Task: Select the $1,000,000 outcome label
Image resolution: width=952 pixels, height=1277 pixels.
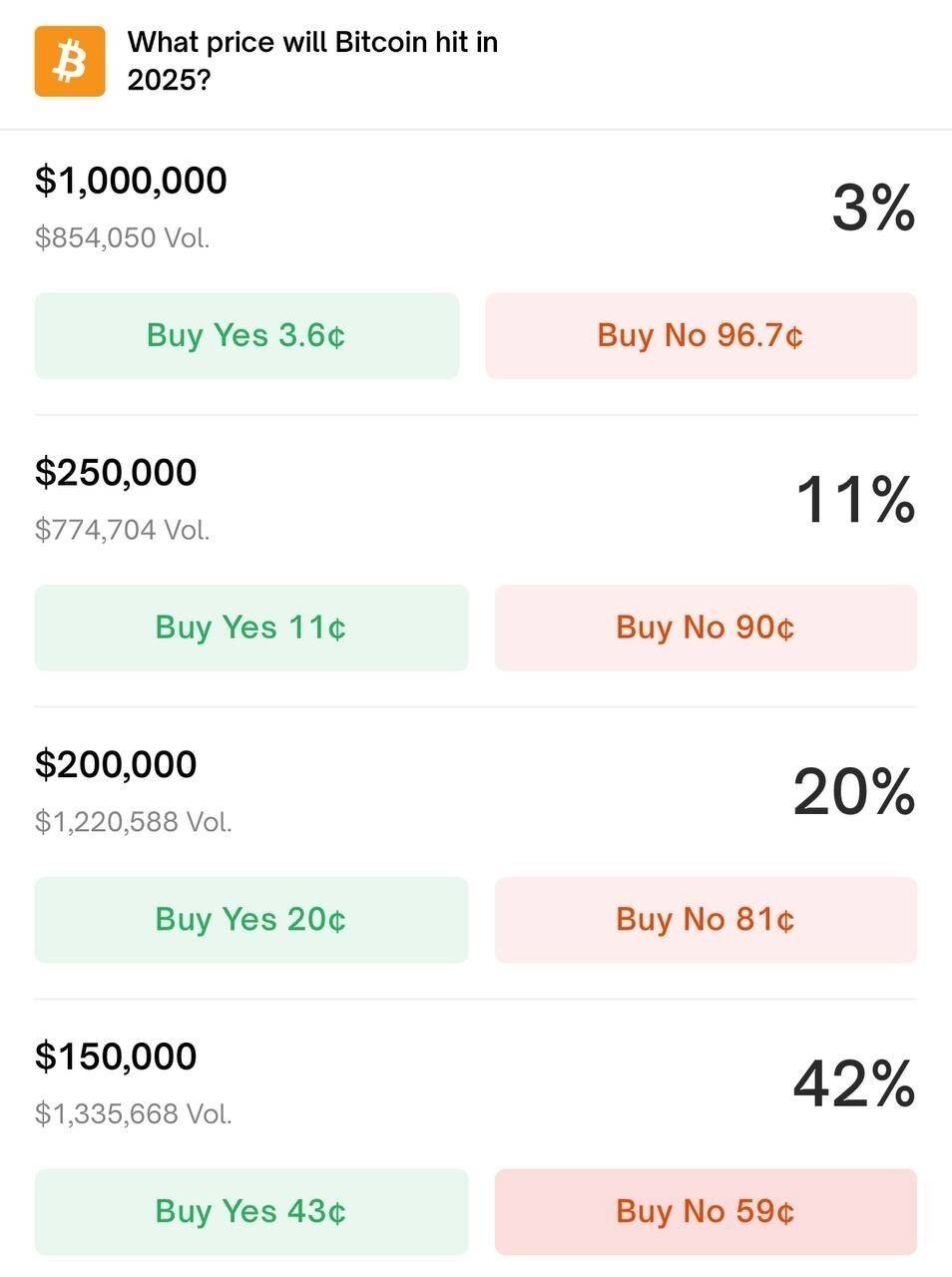Action: [x=131, y=181]
